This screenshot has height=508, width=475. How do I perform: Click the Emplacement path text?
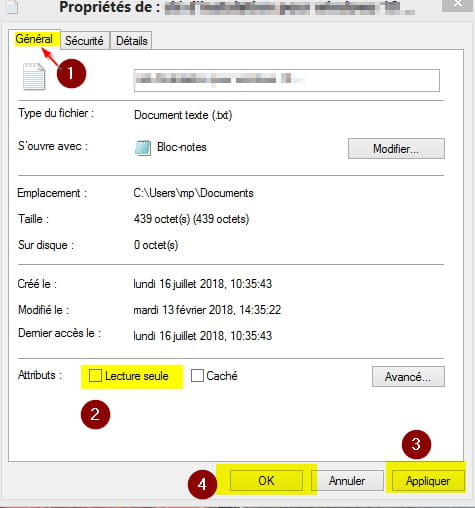(x=193, y=193)
